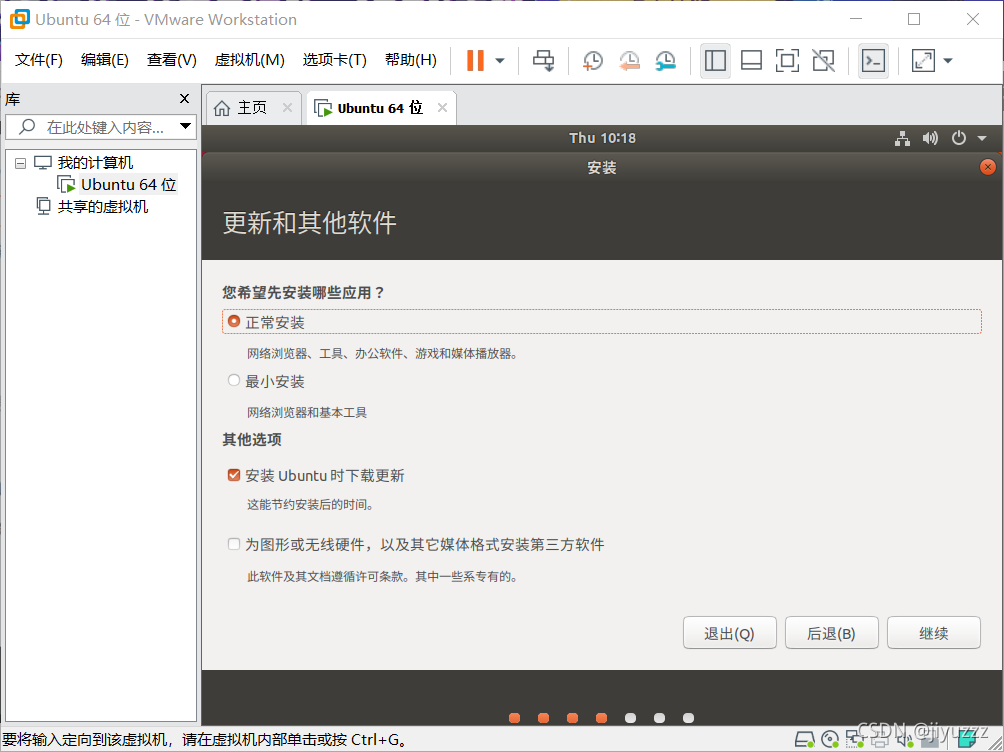Collapse the 我的计算机 tree node
Image resolution: width=1004 pixels, height=752 pixels.
coord(20,162)
